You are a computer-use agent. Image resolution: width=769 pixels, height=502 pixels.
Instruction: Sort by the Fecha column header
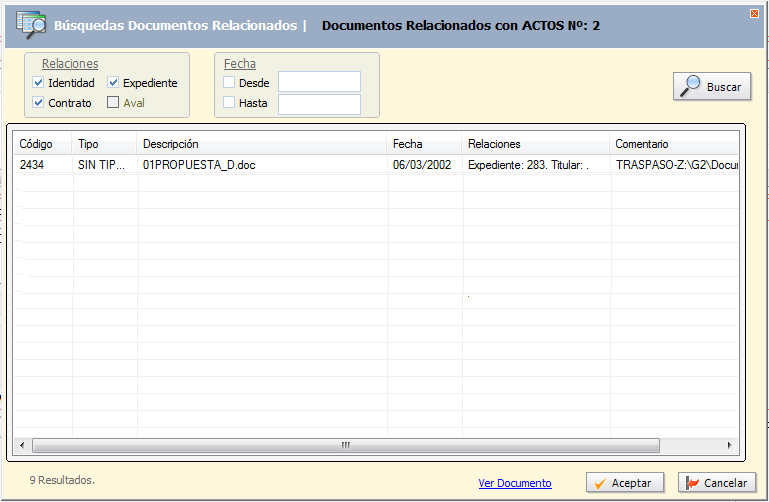(407, 145)
